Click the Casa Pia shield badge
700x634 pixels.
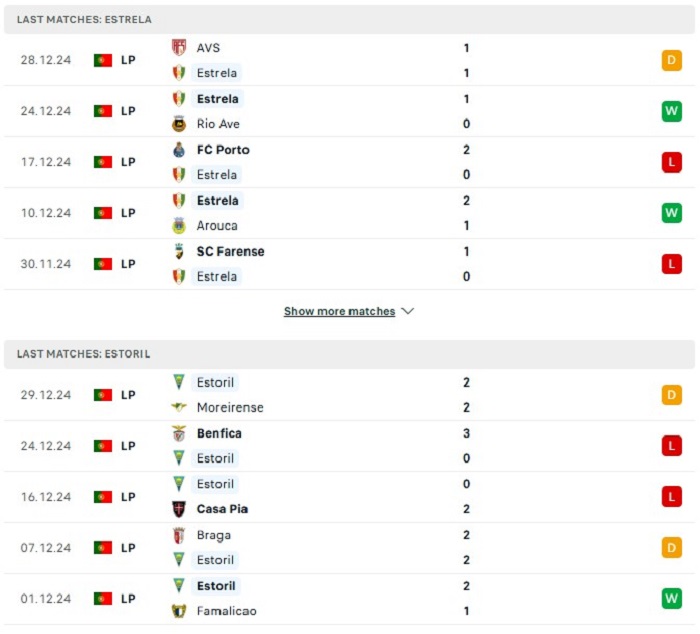click(179, 509)
